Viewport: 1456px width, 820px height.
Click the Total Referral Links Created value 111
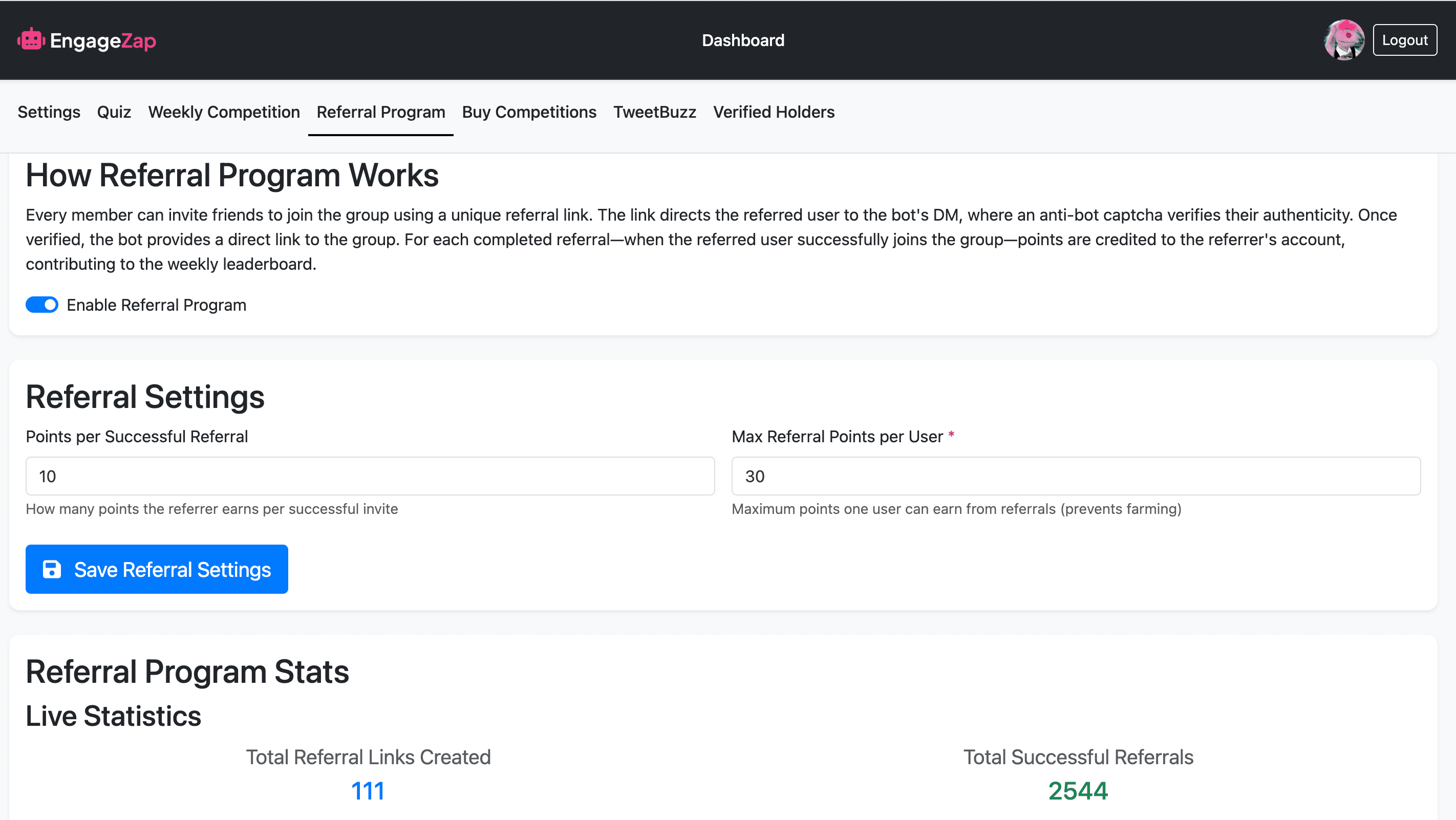coord(368,790)
